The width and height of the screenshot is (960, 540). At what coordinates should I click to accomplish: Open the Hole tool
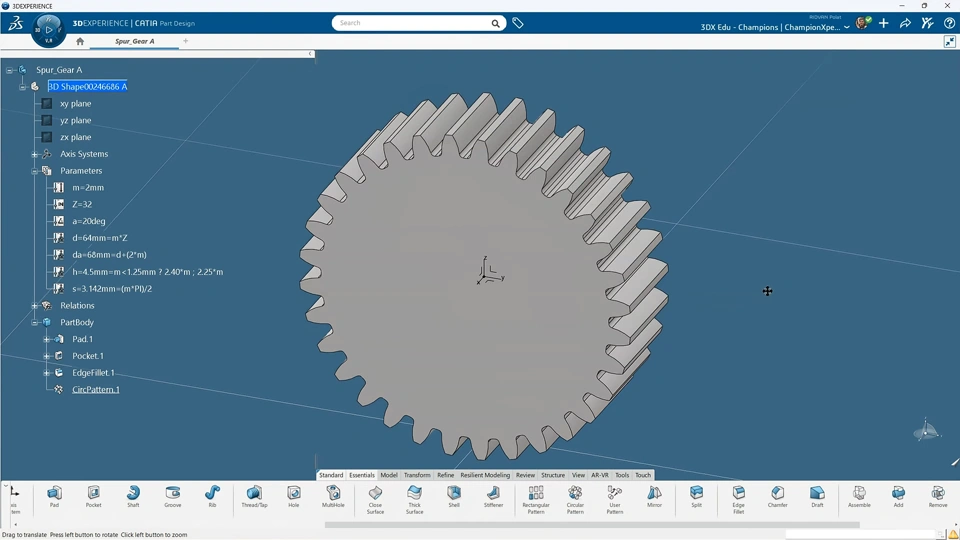pyautogui.click(x=294, y=494)
